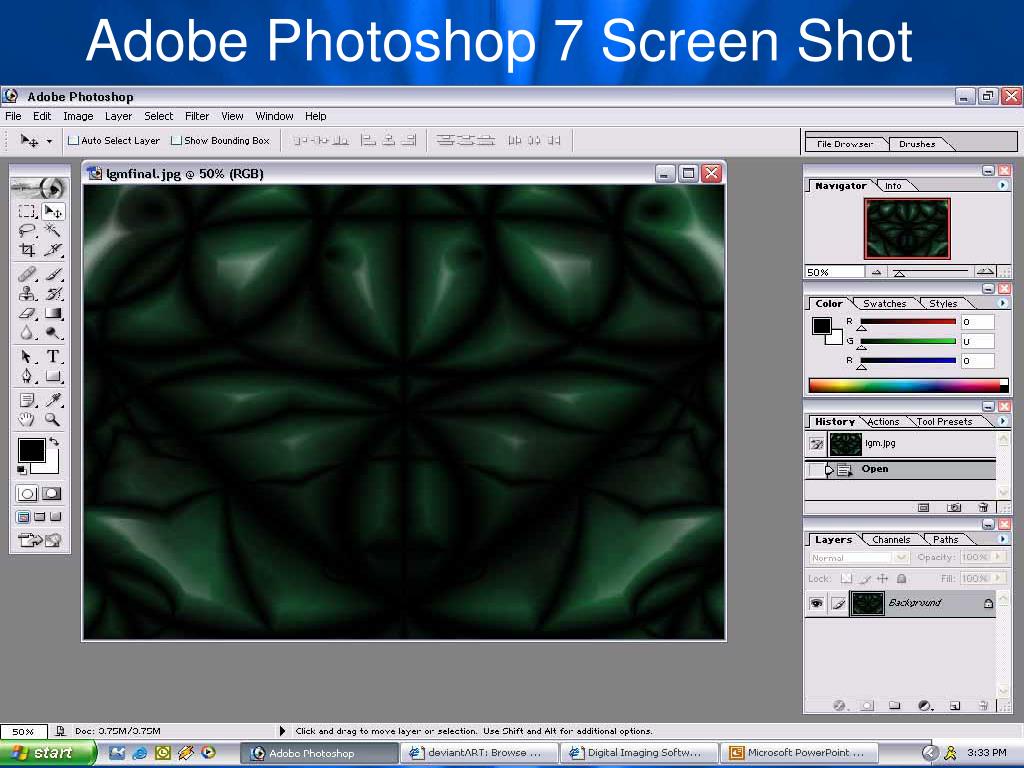Switch to Full Screen mode without menu bar

pos(56,517)
